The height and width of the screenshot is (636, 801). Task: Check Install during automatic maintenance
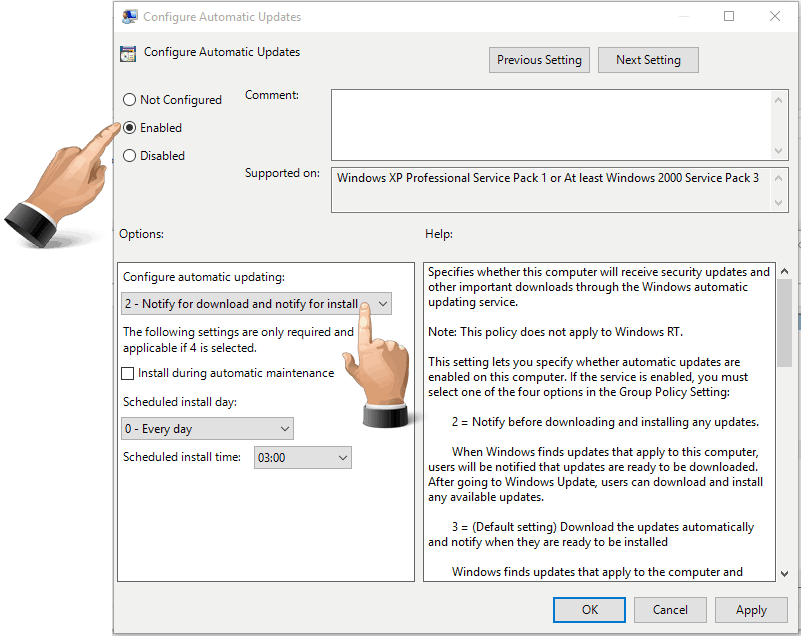coord(128,373)
